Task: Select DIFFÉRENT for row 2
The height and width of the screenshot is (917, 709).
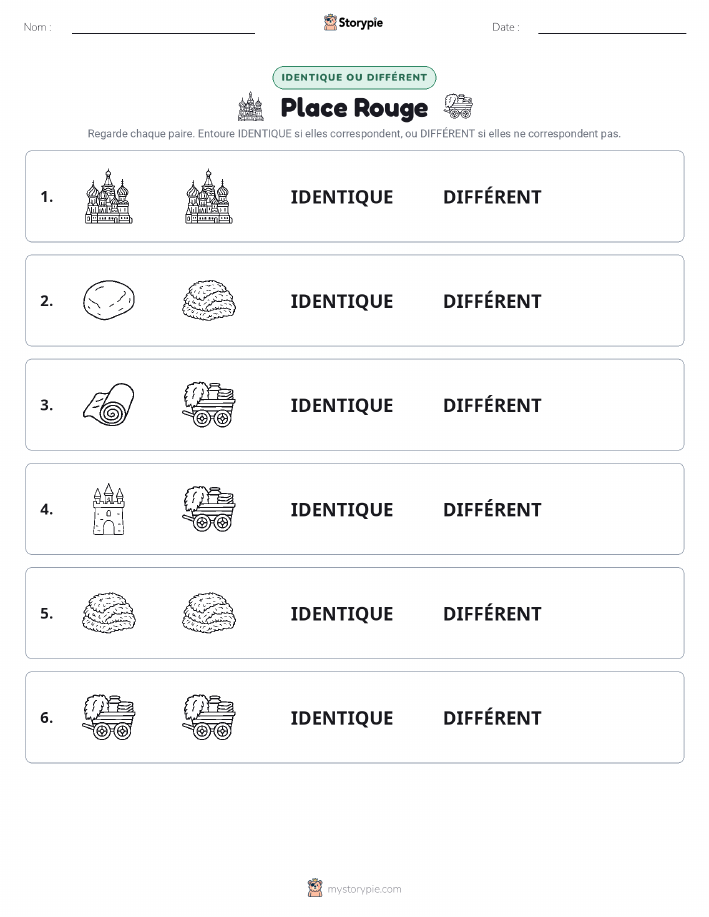Action: click(492, 301)
